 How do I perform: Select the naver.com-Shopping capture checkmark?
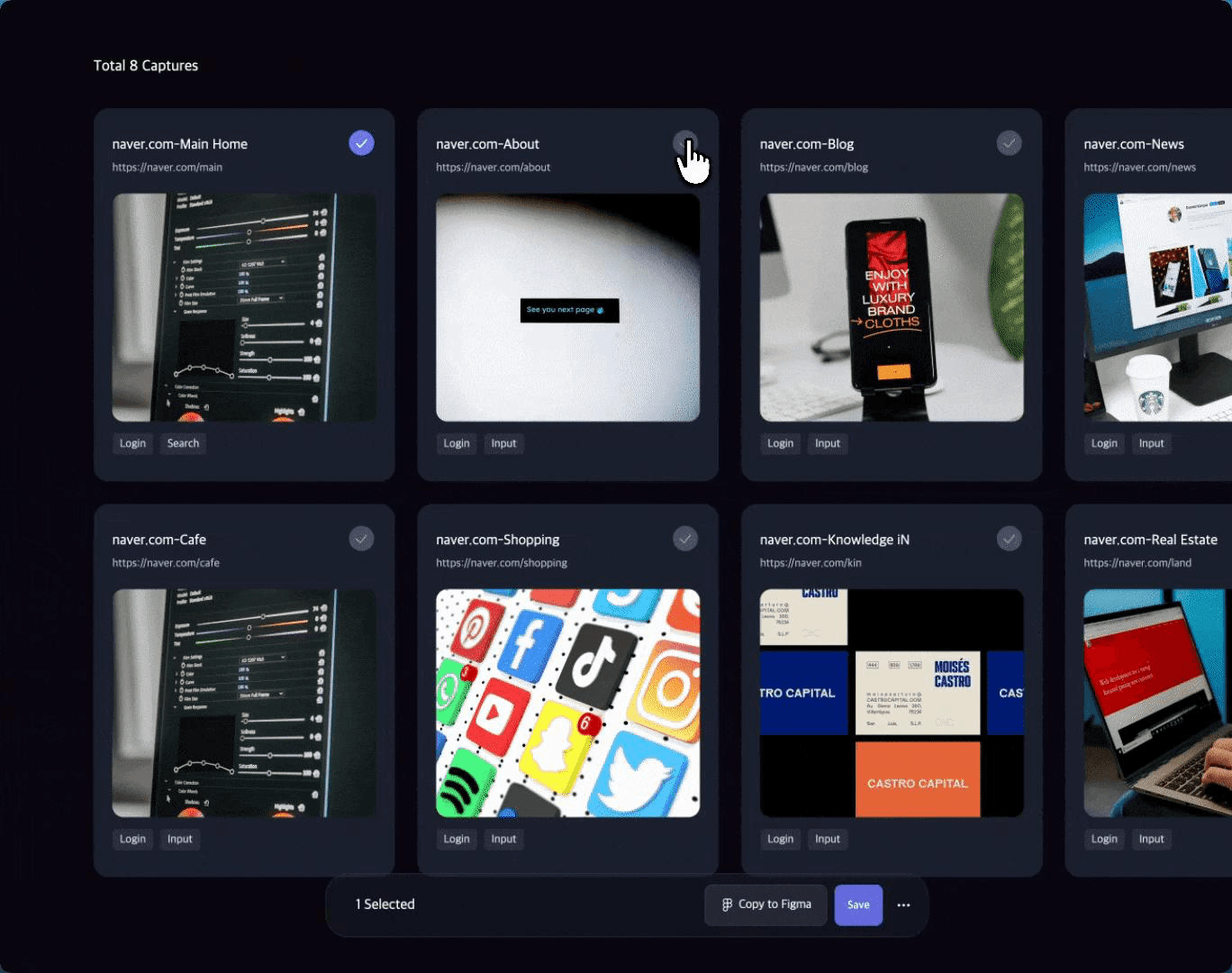pyautogui.click(x=685, y=539)
